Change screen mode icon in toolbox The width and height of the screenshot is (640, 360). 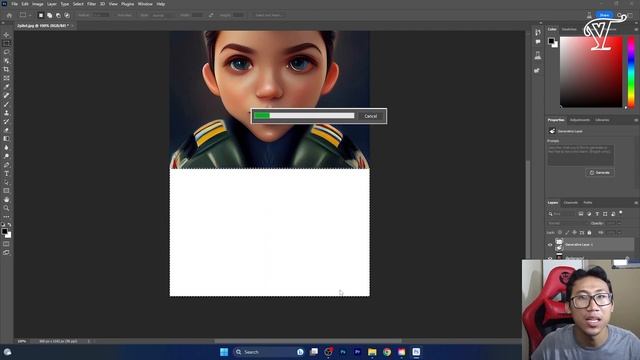(6, 253)
